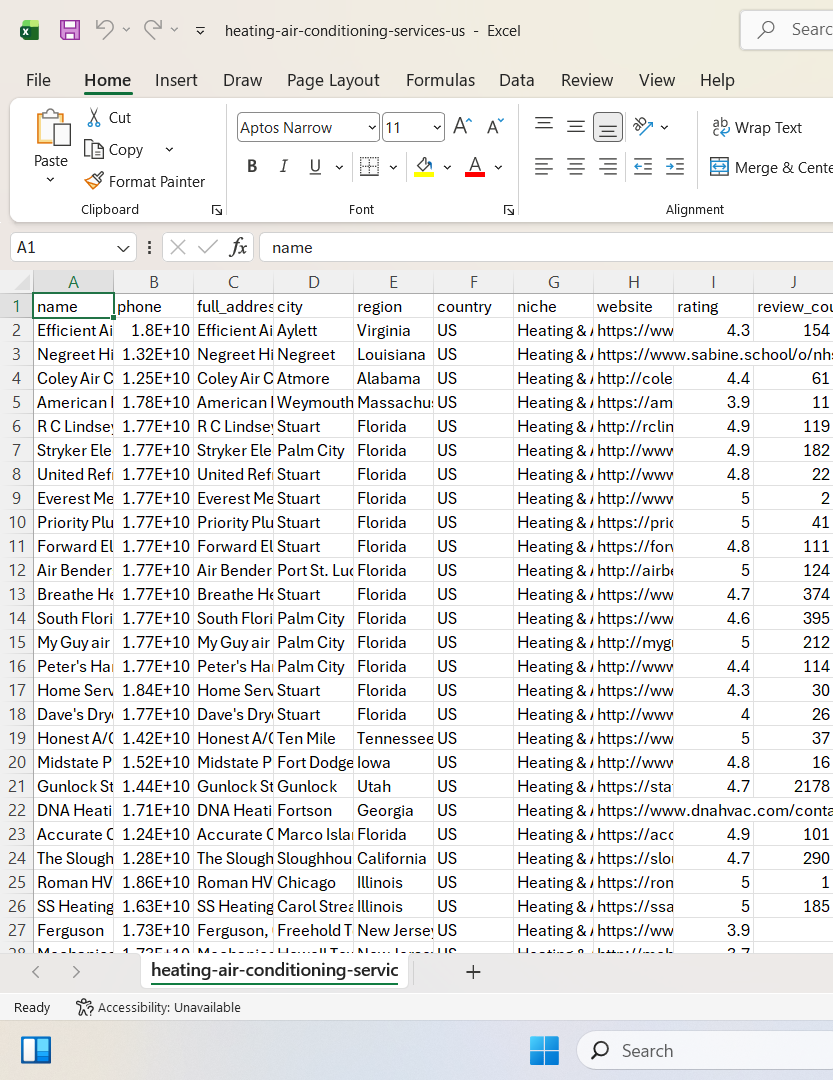
Task: Select Align Right icon
Action: click(608, 166)
